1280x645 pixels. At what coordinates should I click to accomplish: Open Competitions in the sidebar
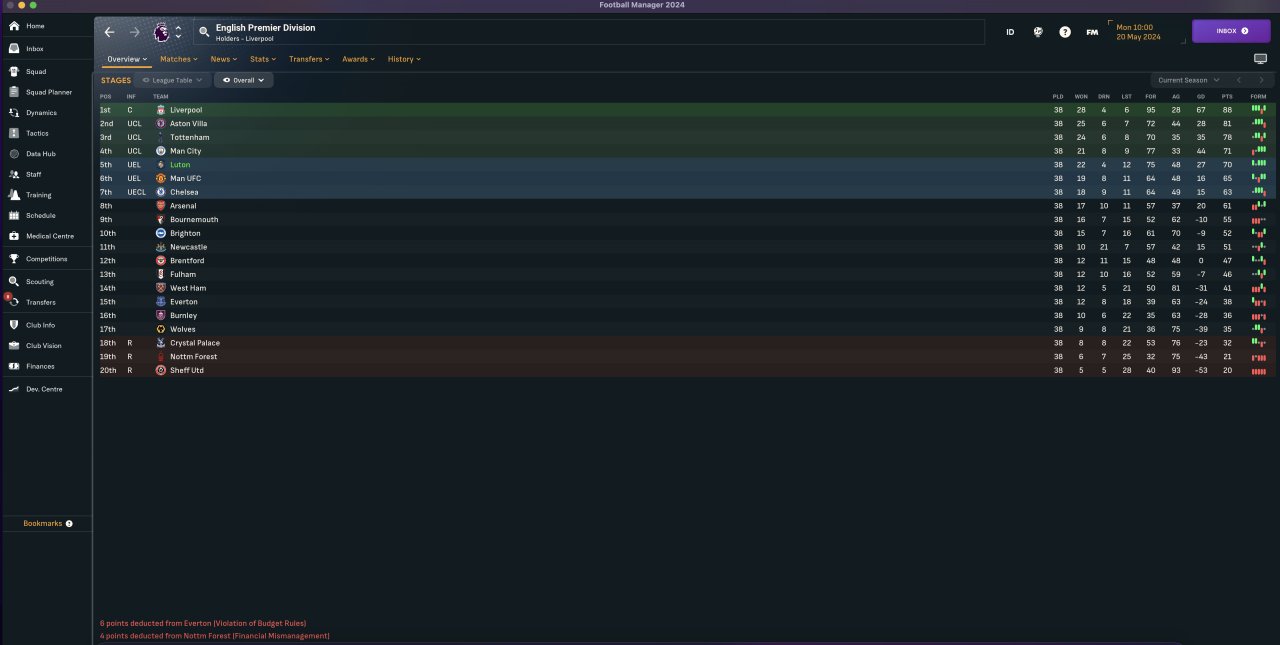point(46,259)
